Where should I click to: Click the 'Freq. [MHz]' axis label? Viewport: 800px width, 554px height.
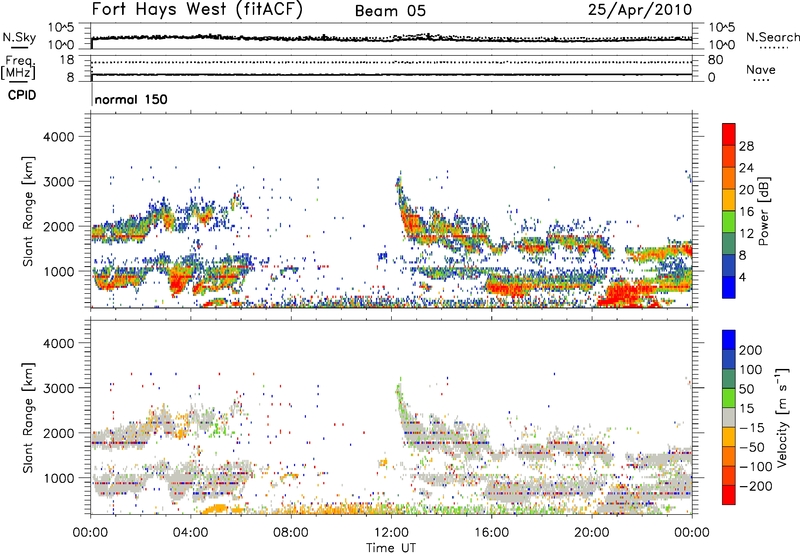pos(19,68)
